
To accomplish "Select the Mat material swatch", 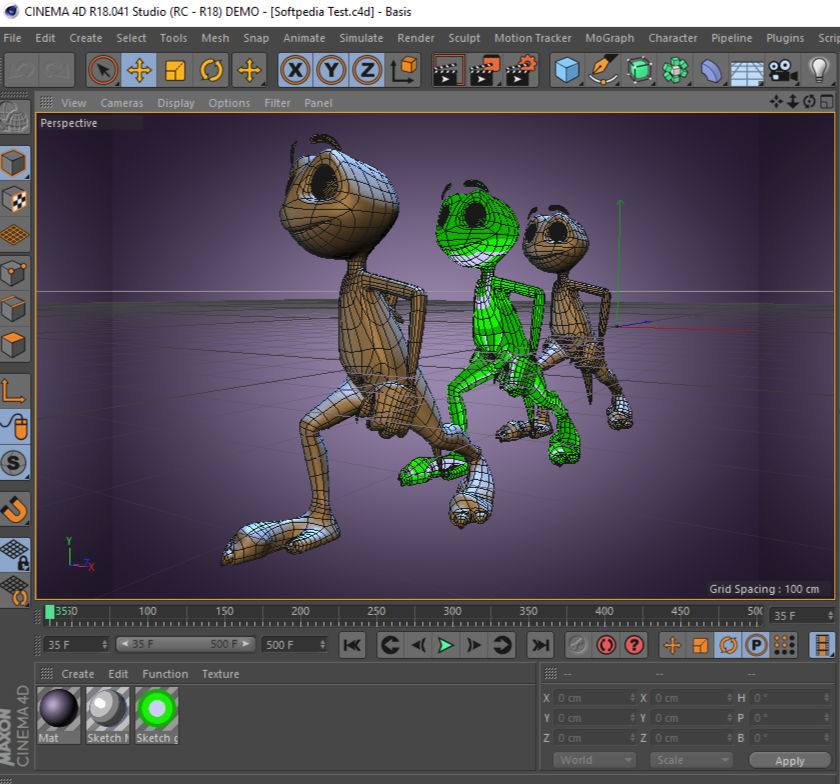I will (58, 715).
